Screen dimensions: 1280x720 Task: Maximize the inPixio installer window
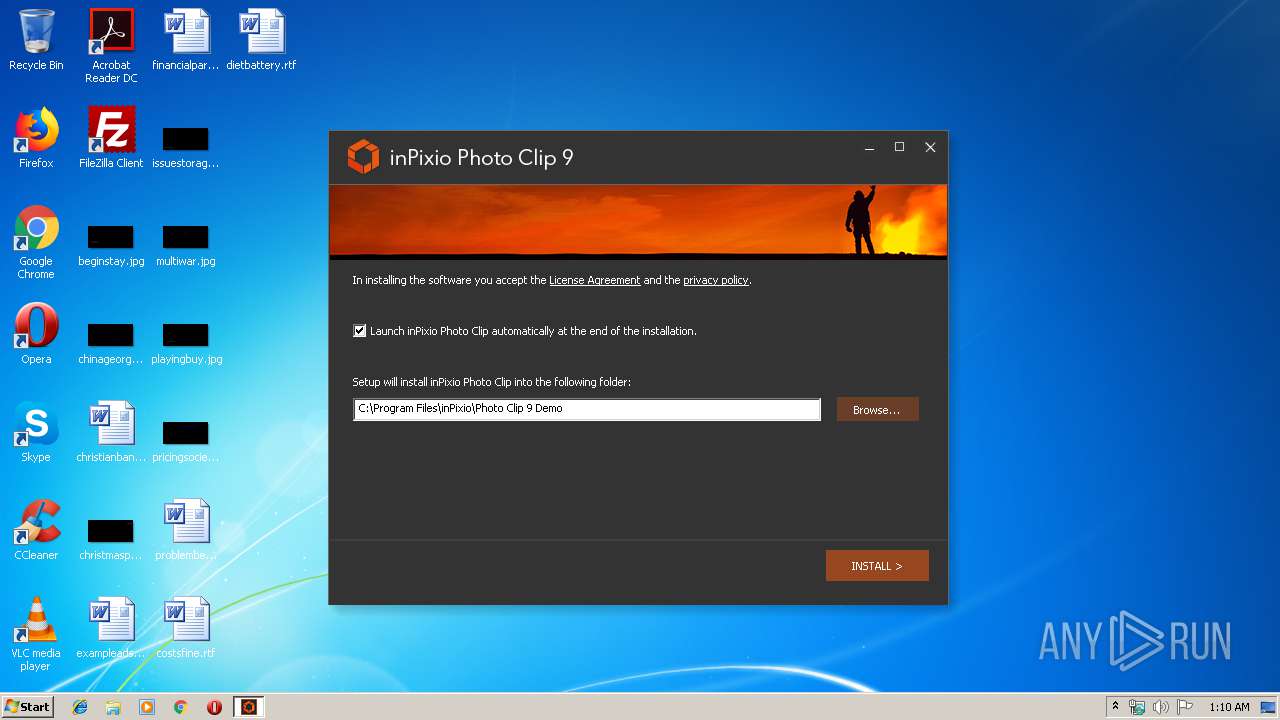coord(899,148)
